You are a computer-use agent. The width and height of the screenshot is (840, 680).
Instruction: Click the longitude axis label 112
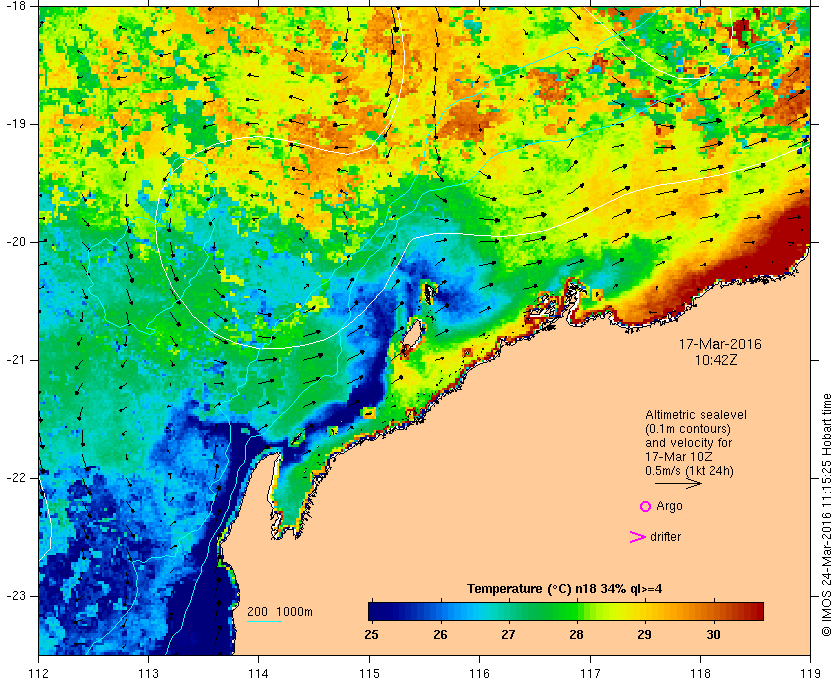[39, 673]
